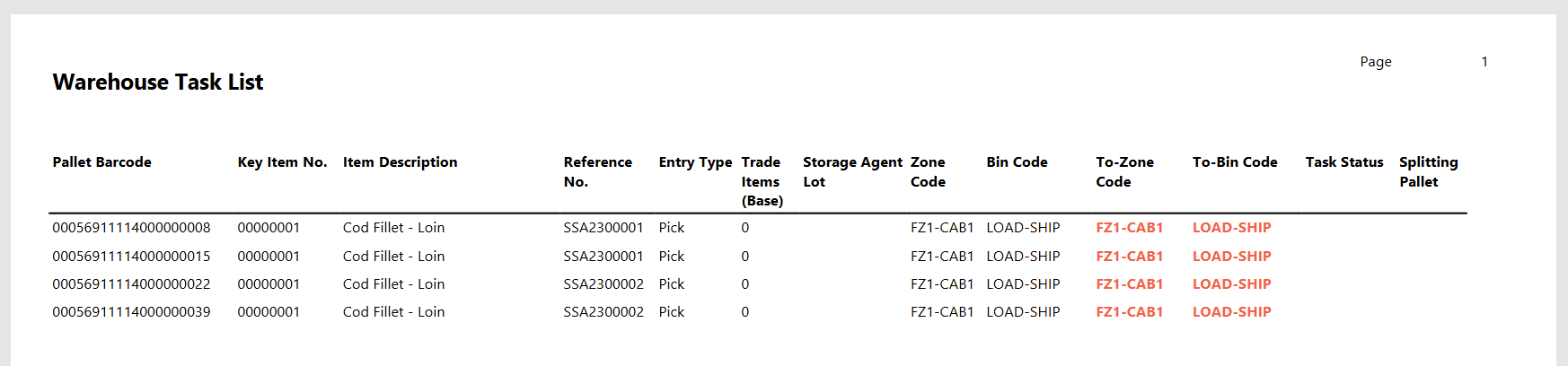Click the Splitting Pallet column header
This screenshot has width=1568, height=366.
point(1428,171)
